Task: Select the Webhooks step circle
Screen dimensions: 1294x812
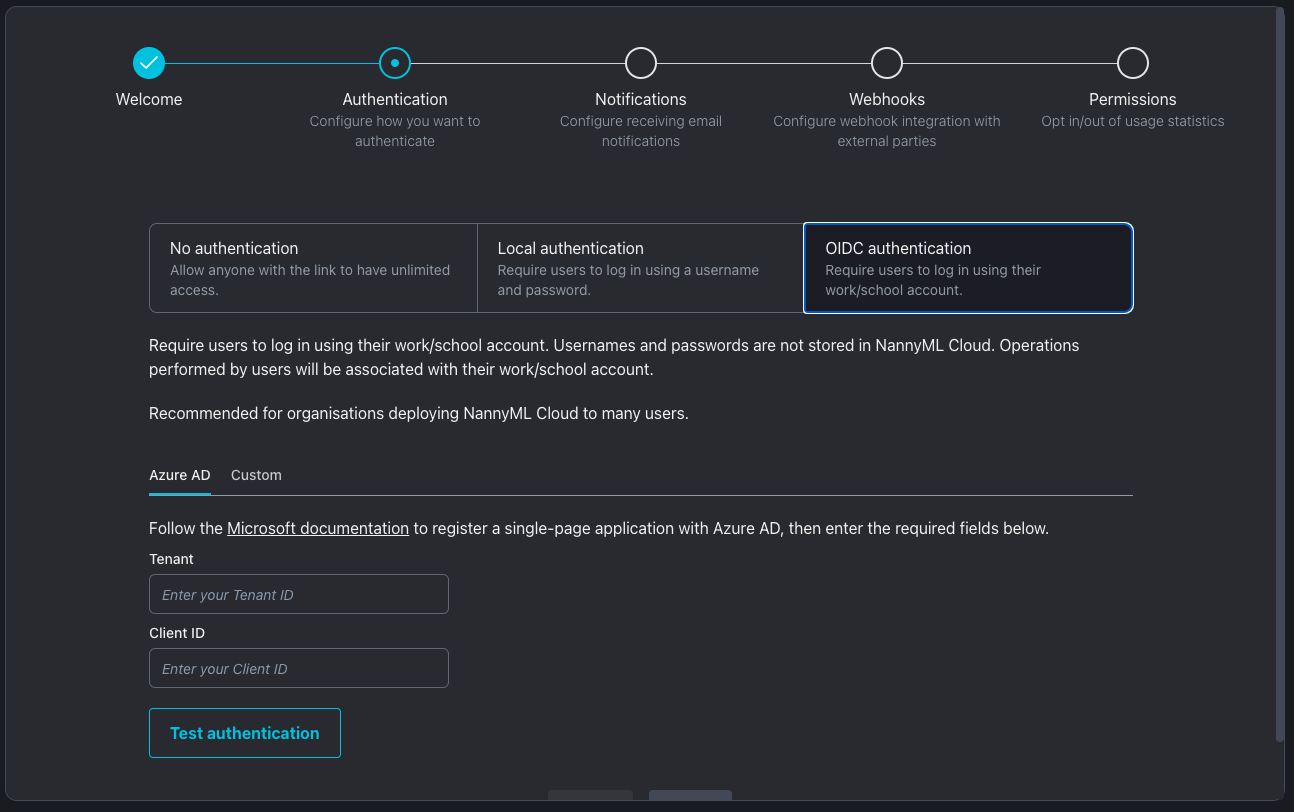Action: point(887,63)
